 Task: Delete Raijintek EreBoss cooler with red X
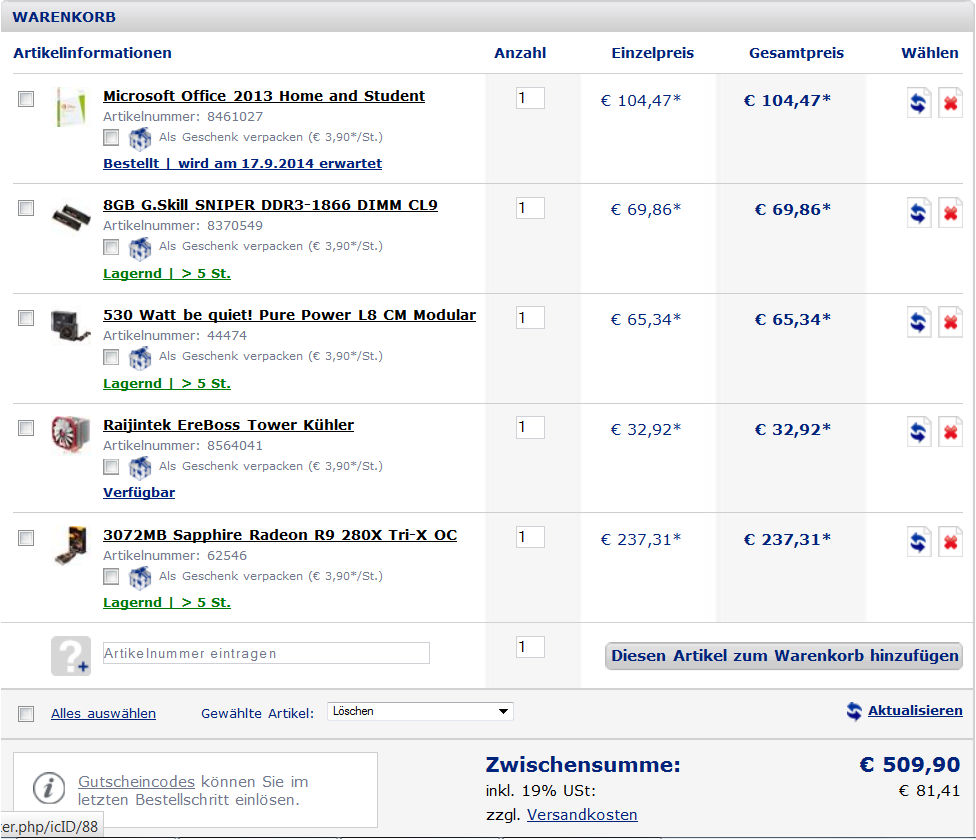(x=950, y=432)
